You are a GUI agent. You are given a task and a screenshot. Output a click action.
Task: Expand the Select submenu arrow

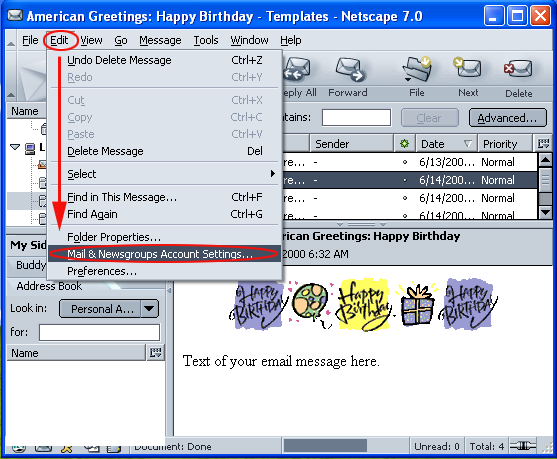[272, 173]
